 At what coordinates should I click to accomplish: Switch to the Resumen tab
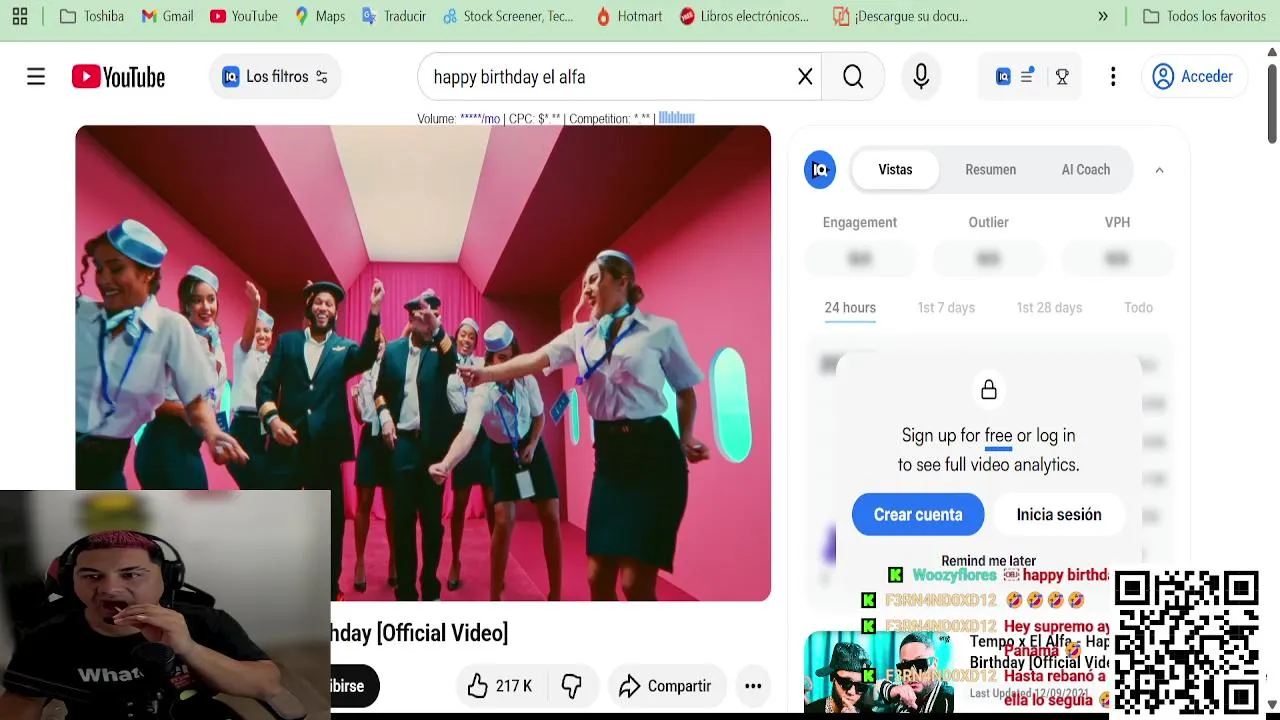[x=990, y=170]
